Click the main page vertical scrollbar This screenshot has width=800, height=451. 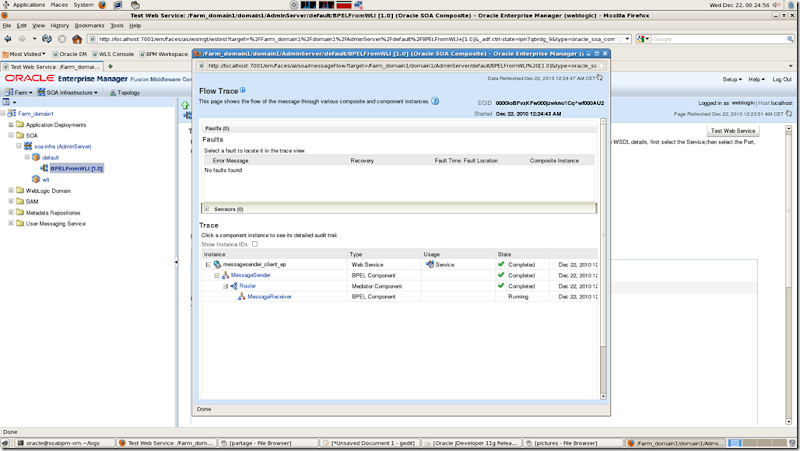coord(788,275)
